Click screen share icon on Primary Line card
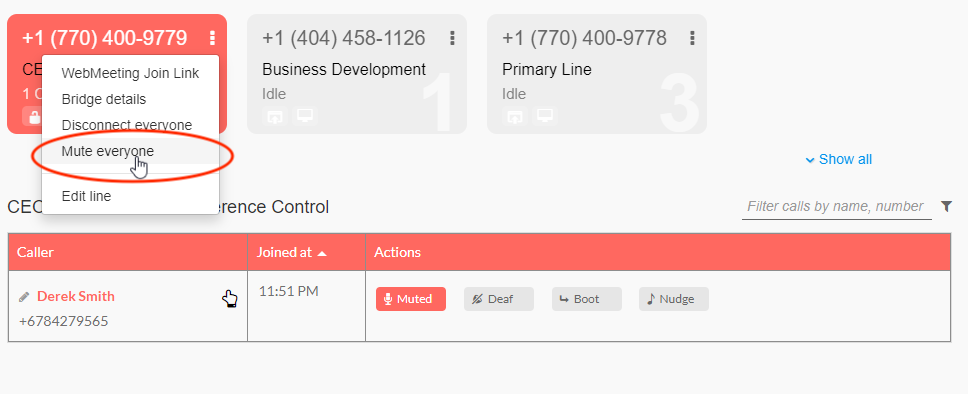The width and height of the screenshot is (968, 394). coord(515,115)
